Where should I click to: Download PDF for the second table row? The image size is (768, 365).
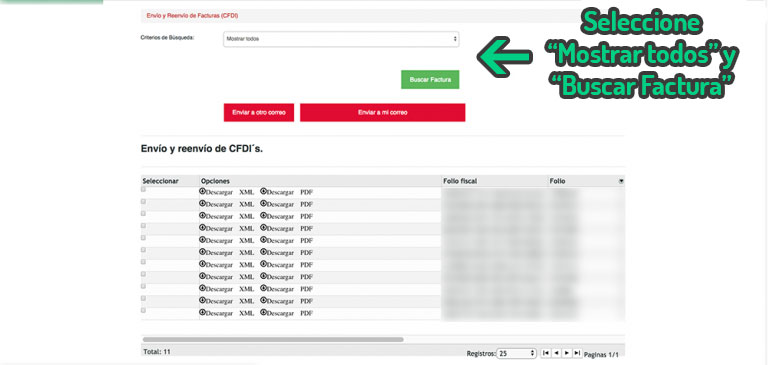[x=287, y=204]
